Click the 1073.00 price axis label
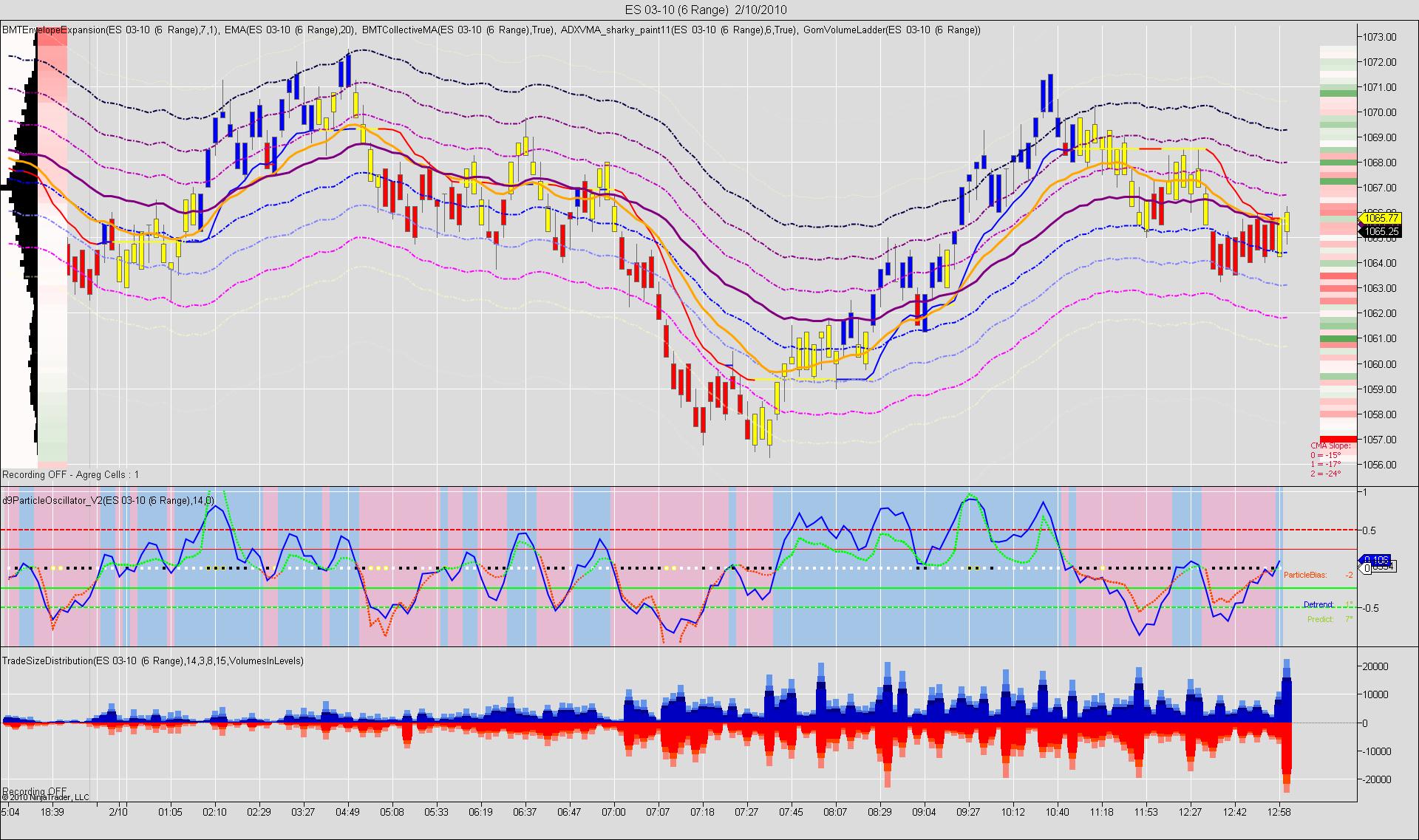The height and width of the screenshot is (840, 1419). 1379,37
